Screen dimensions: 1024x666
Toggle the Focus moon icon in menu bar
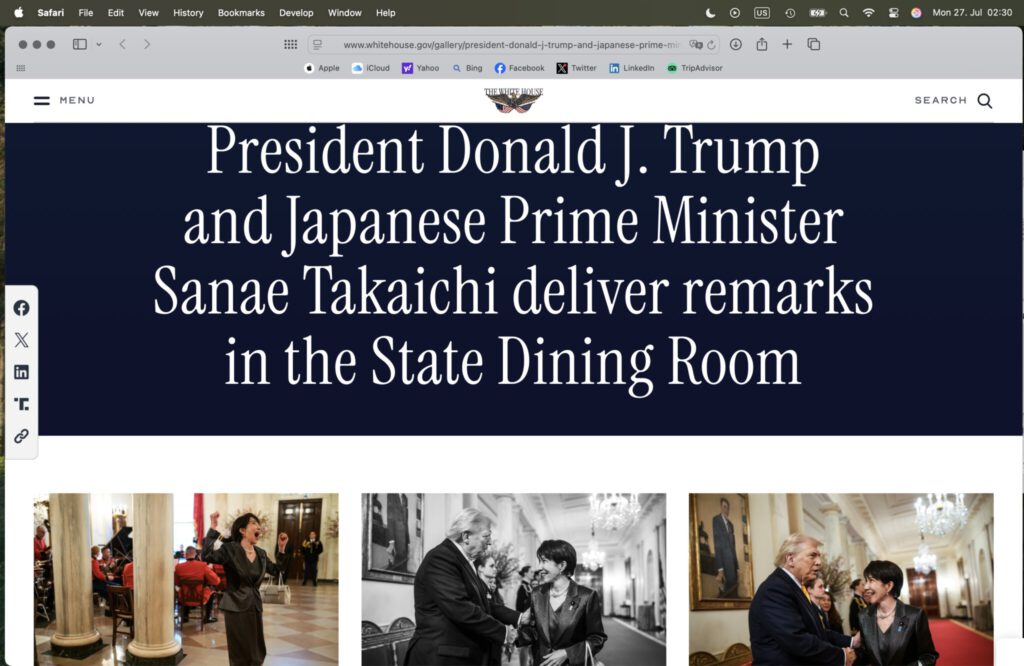(x=711, y=12)
